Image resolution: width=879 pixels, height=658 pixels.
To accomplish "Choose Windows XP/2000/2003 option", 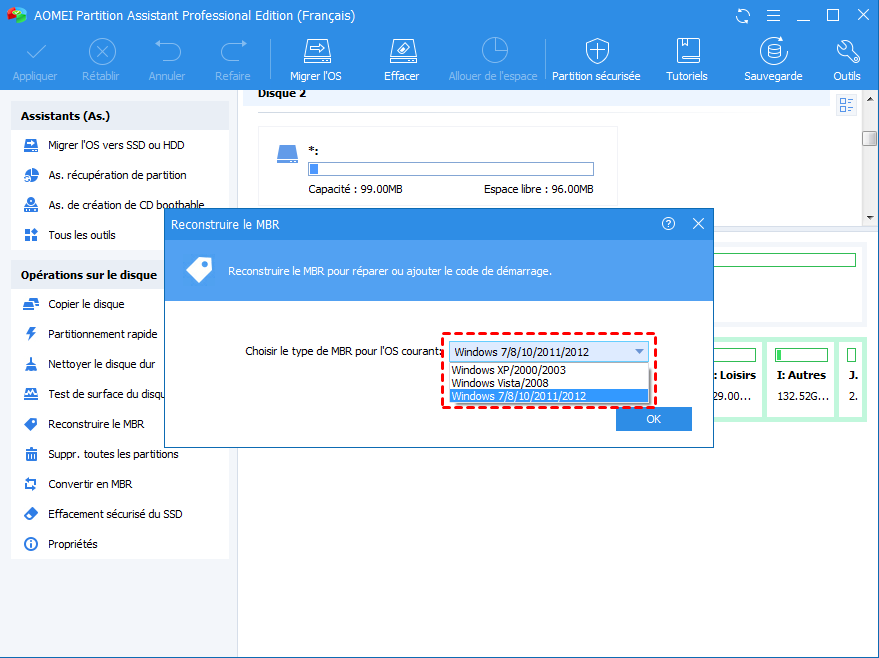I will click(x=549, y=370).
